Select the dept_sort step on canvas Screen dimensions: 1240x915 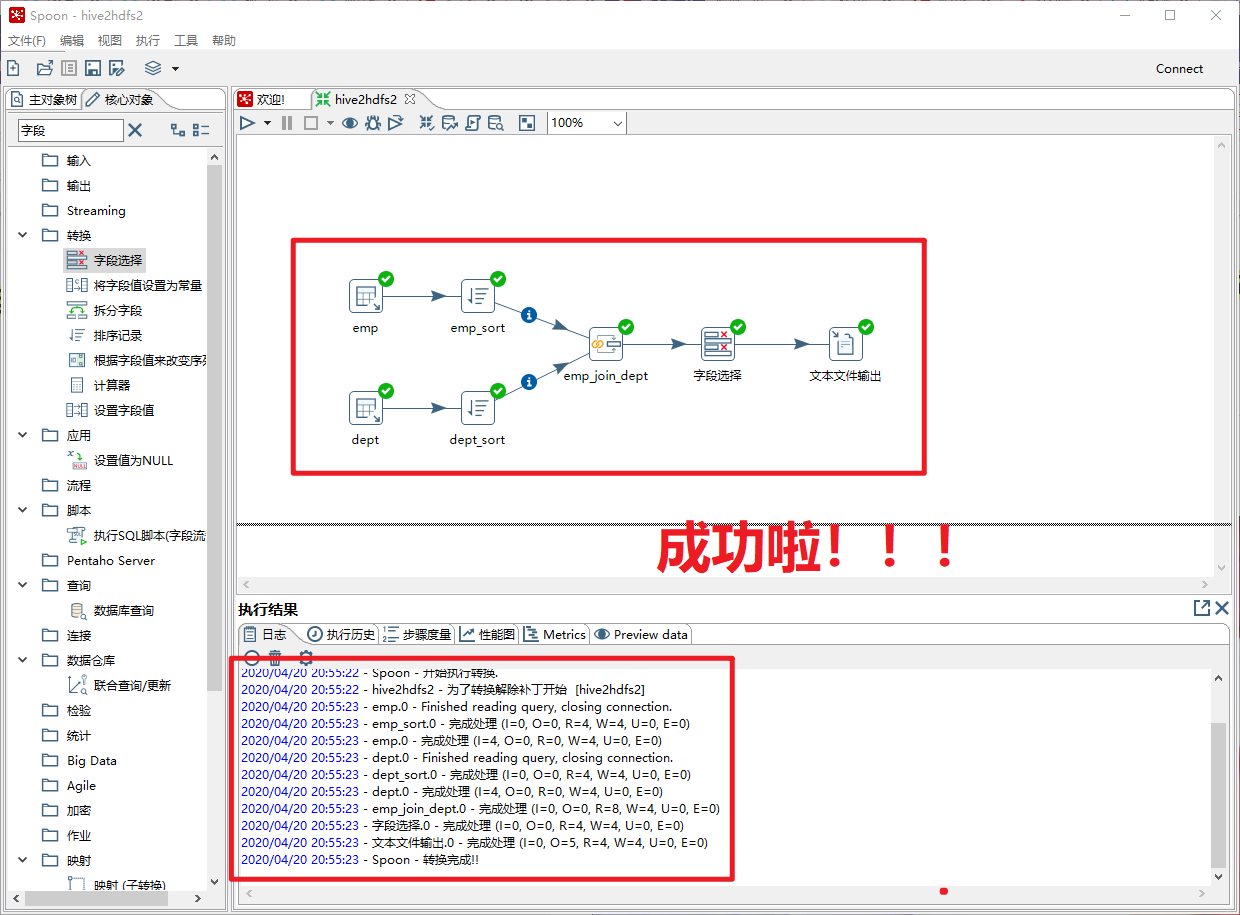tap(478, 408)
